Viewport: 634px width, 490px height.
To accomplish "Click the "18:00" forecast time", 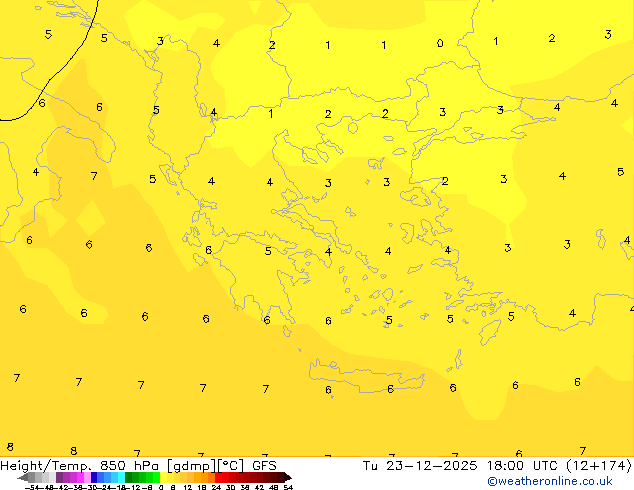I will (505, 465).
